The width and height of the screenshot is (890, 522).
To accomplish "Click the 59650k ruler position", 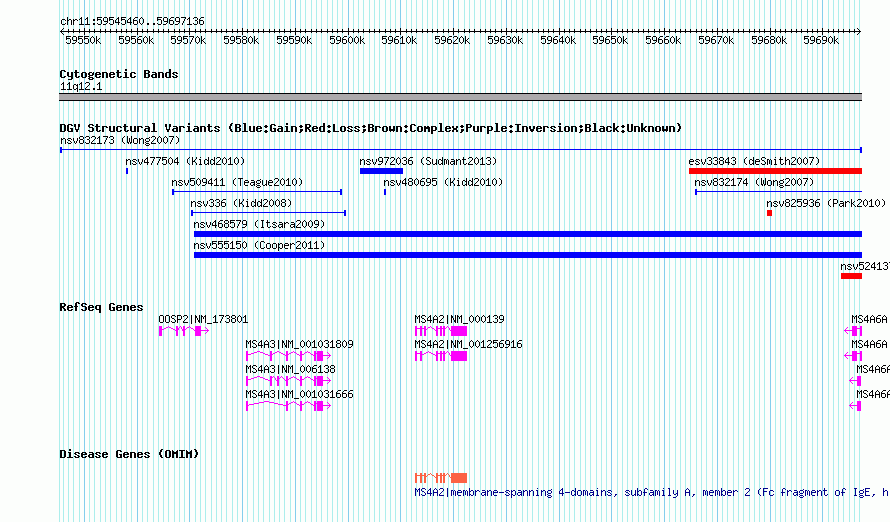I will (x=610, y=40).
